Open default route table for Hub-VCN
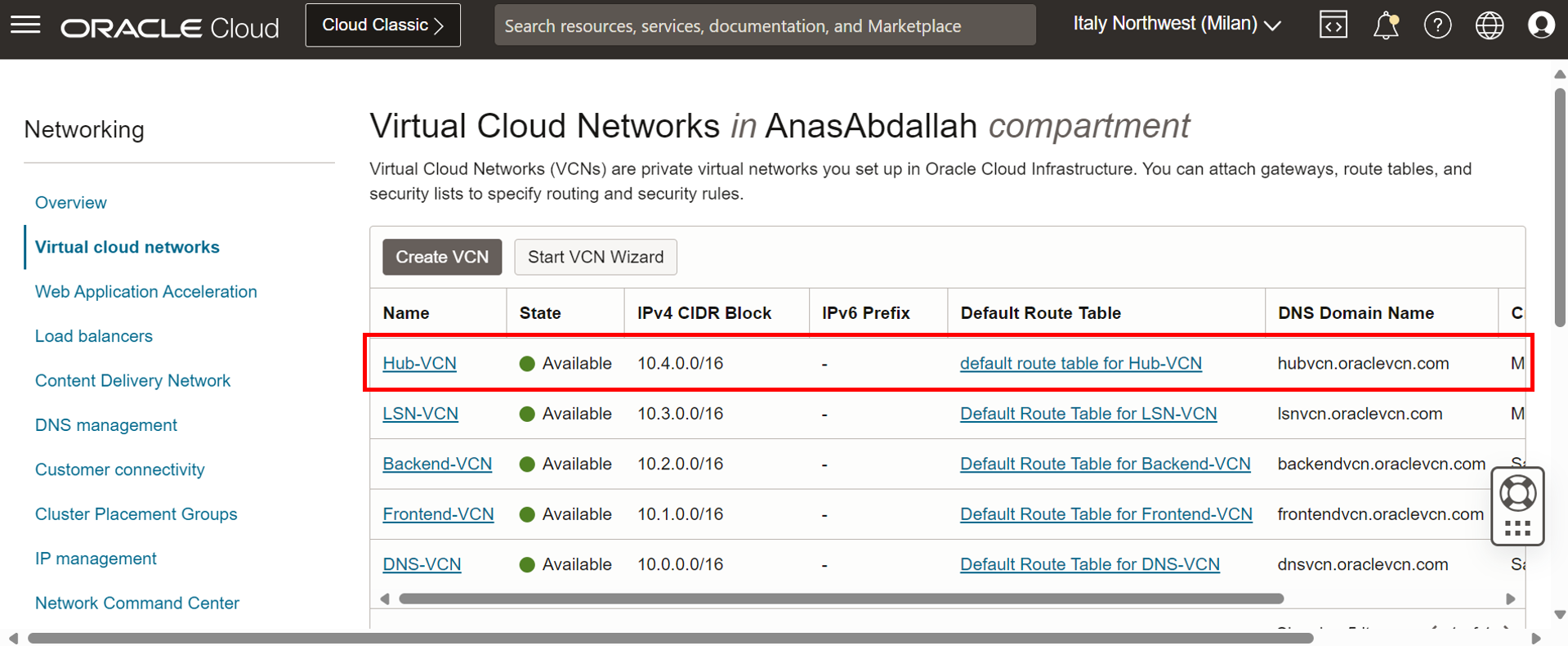This screenshot has height=646, width=1568. 1080,363
